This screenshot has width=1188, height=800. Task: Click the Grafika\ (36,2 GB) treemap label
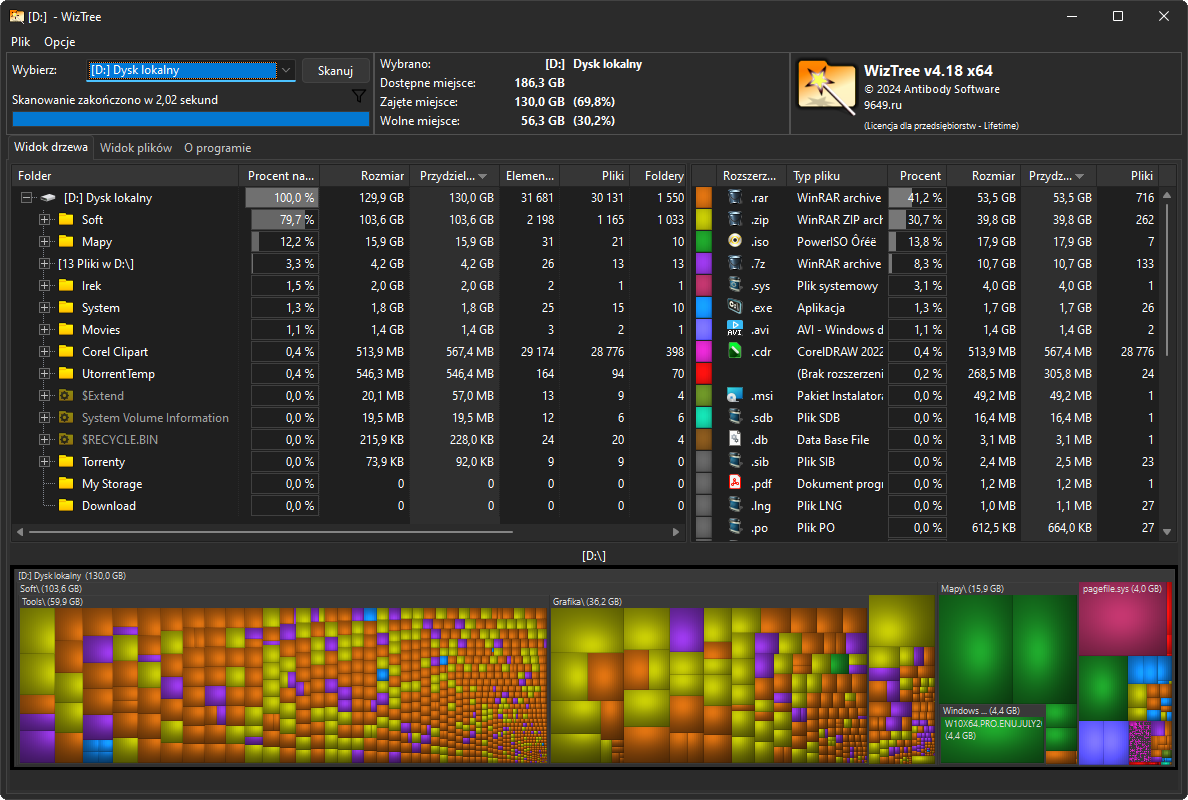click(587, 602)
